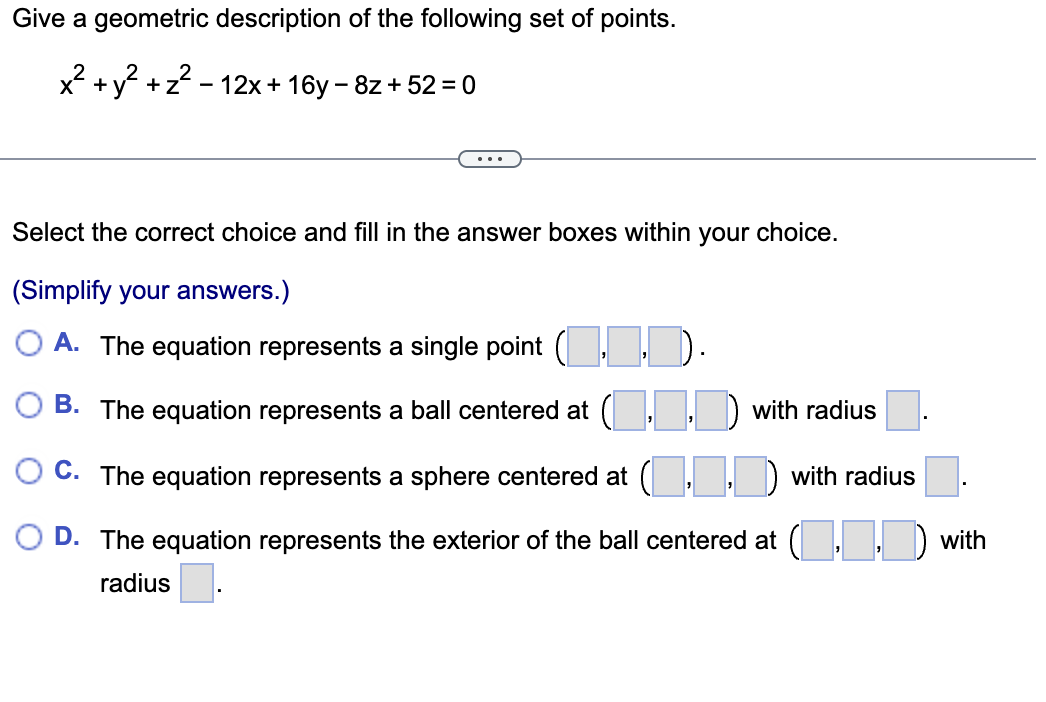Screen dimensions: 1046x702
Task: Select choice C sphere centered option
Action: (30, 470)
